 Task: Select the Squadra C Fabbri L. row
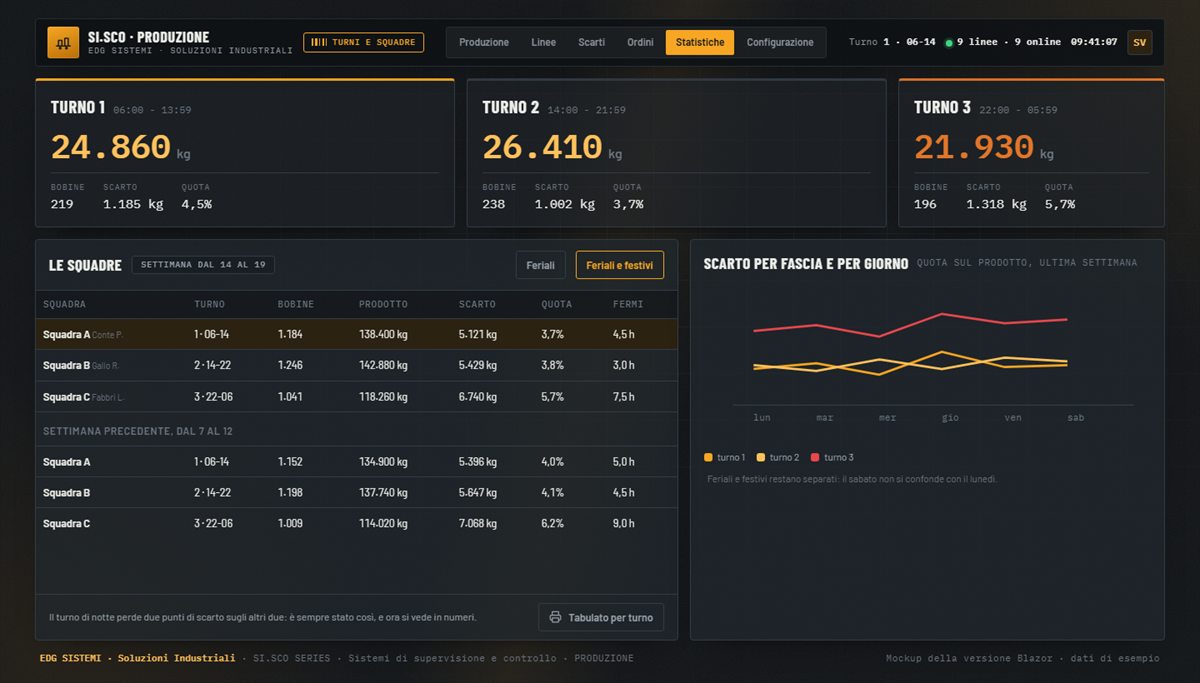(x=357, y=397)
